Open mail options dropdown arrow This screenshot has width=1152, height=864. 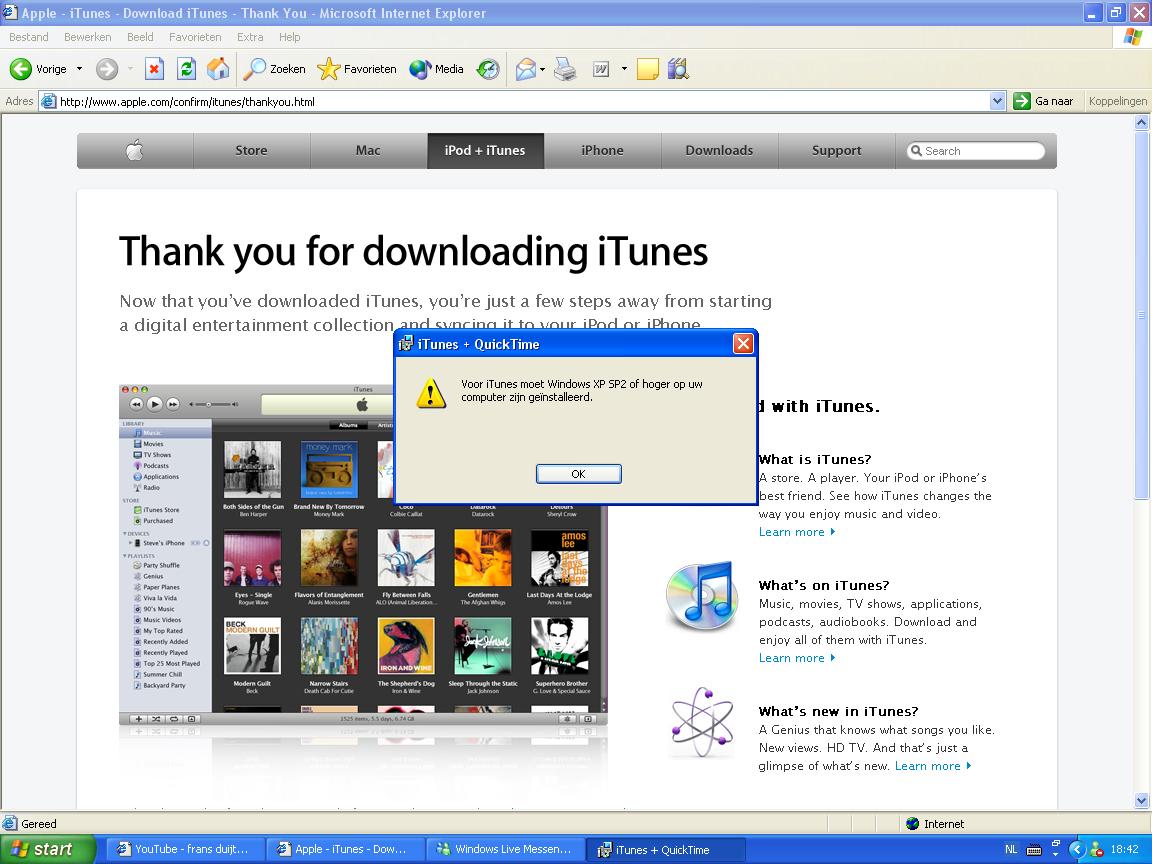[542, 69]
